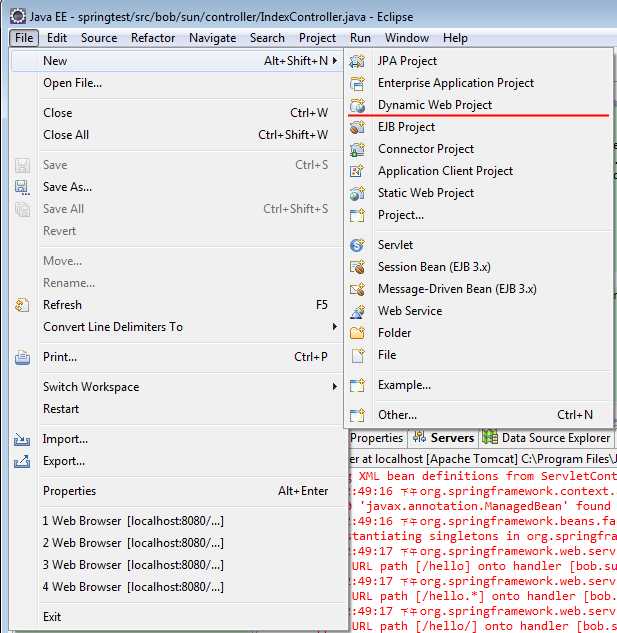617x633 pixels.
Task: Click the Project... wizard icon
Action: [x=357, y=215]
